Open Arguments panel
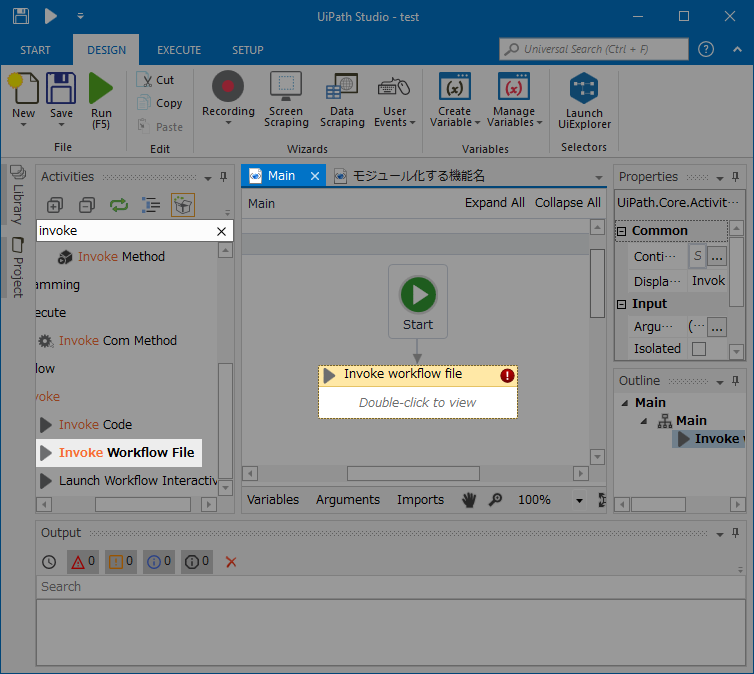Image resolution: width=754 pixels, height=674 pixels. pyautogui.click(x=348, y=499)
